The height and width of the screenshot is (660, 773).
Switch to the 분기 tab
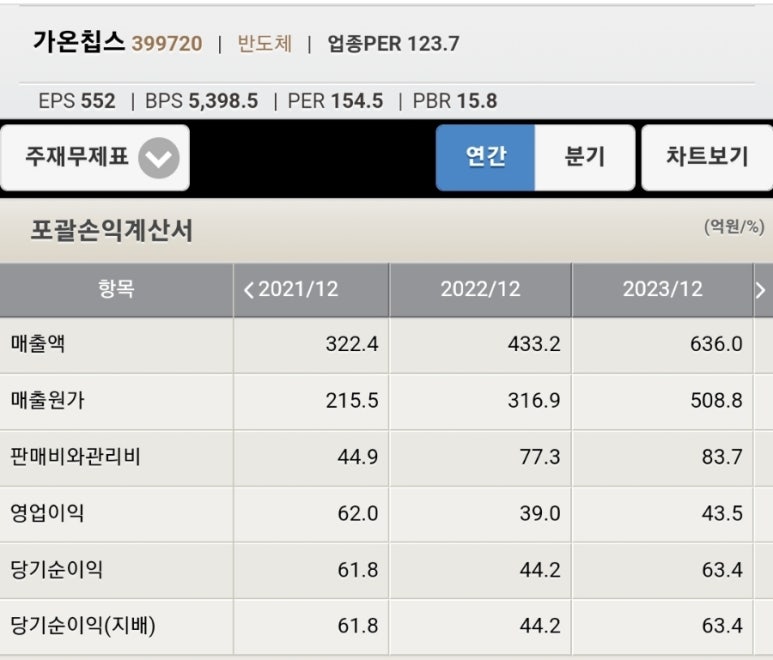pyautogui.click(x=585, y=157)
